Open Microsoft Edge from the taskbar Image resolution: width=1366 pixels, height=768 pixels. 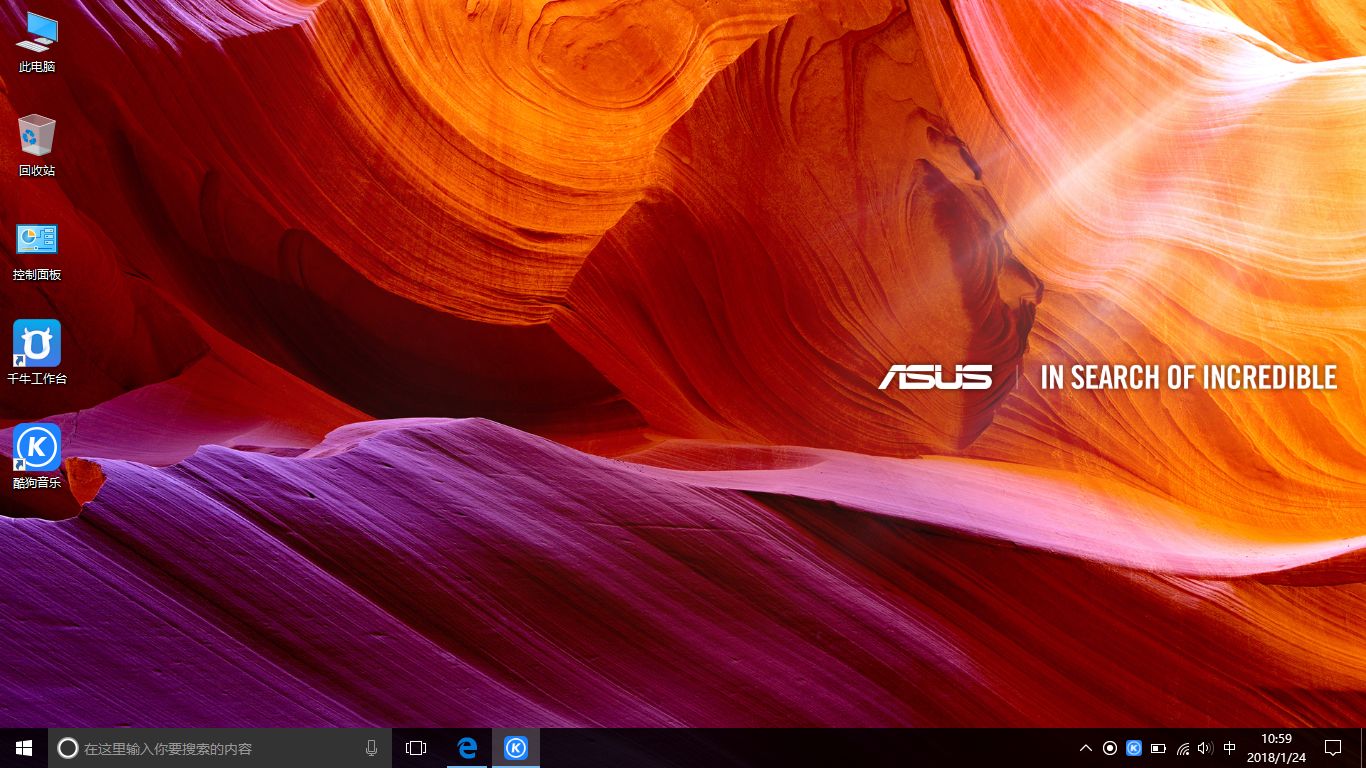(x=466, y=747)
